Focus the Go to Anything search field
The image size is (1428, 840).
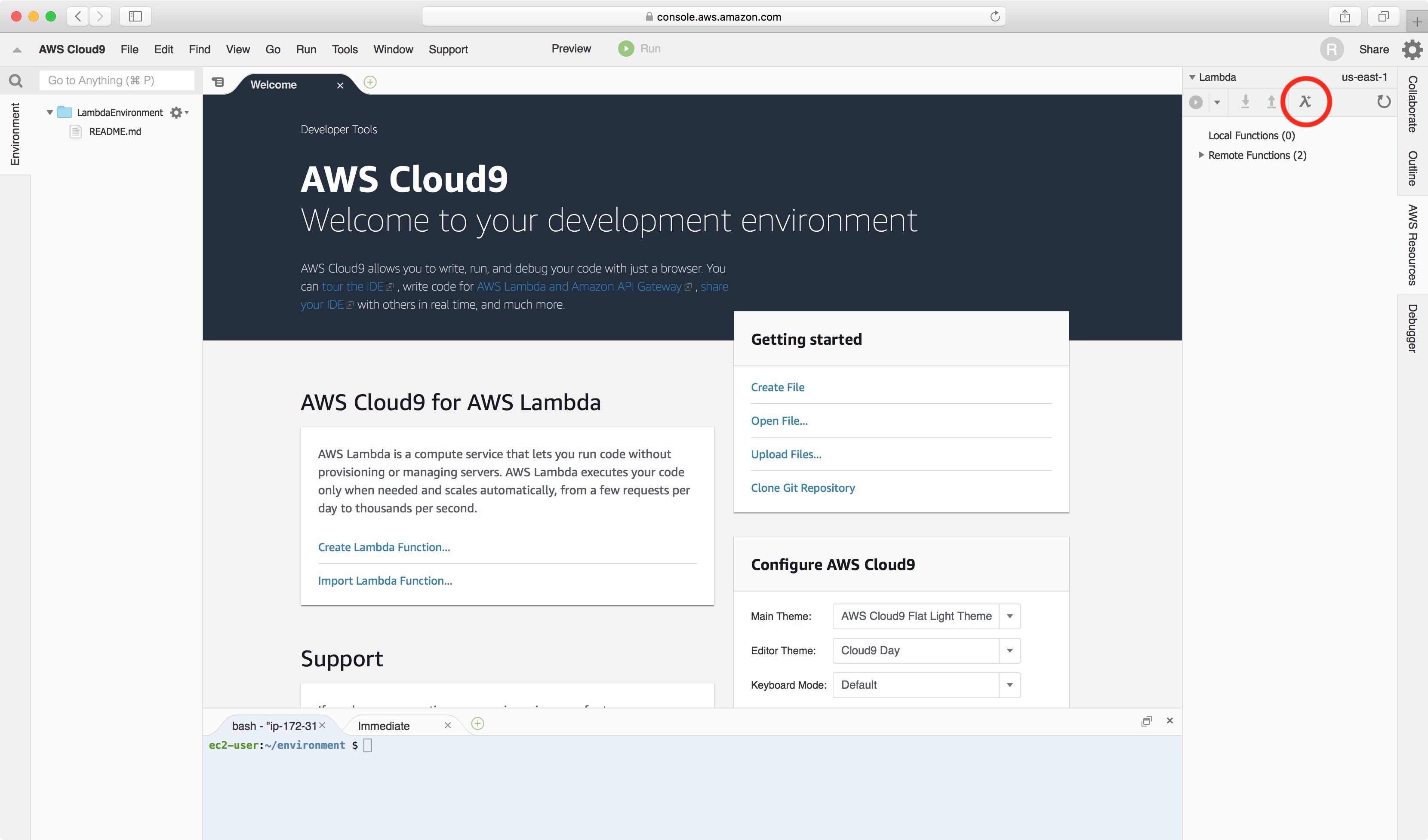(x=117, y=80)
